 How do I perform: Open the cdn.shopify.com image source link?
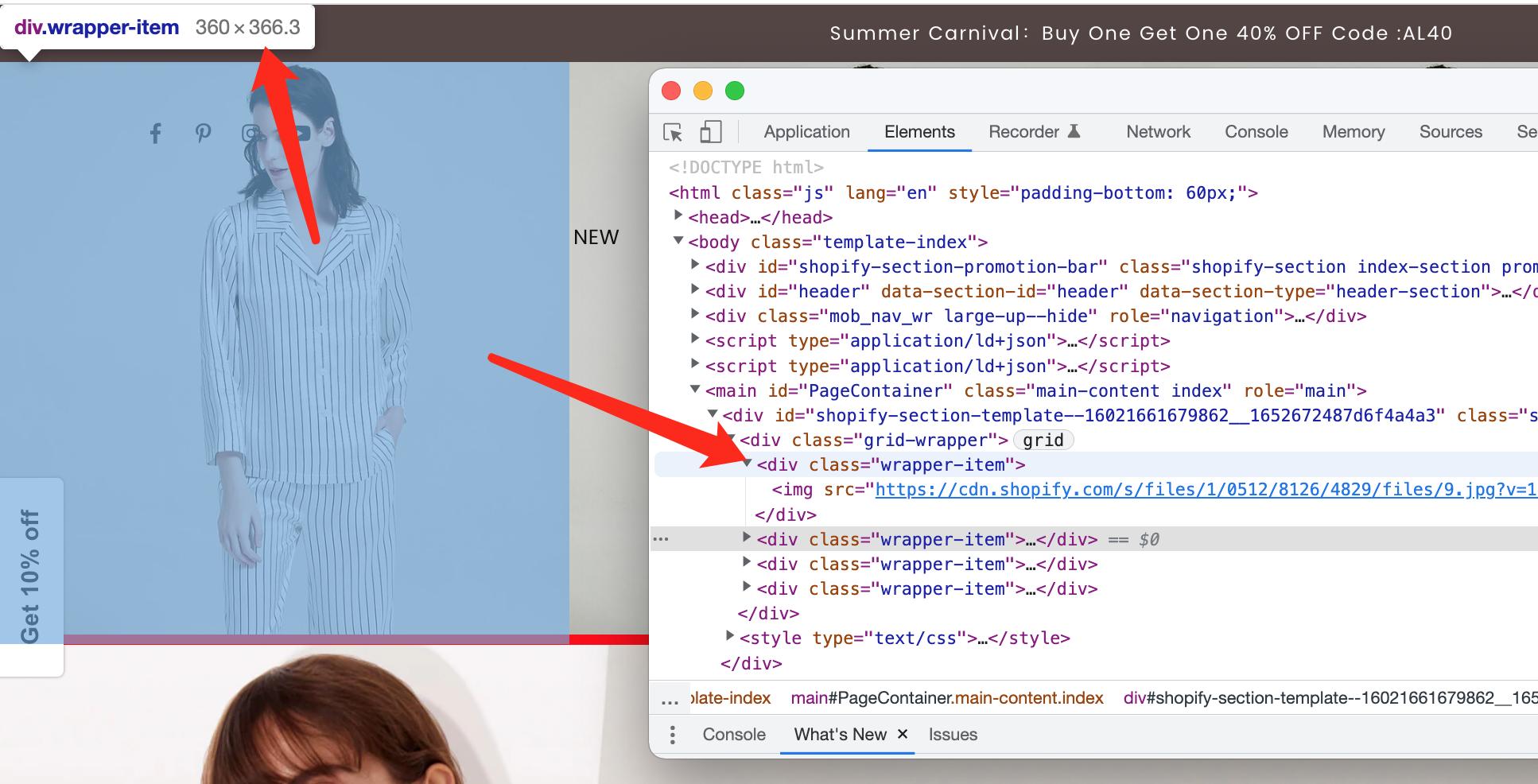tap(1206, 490)
